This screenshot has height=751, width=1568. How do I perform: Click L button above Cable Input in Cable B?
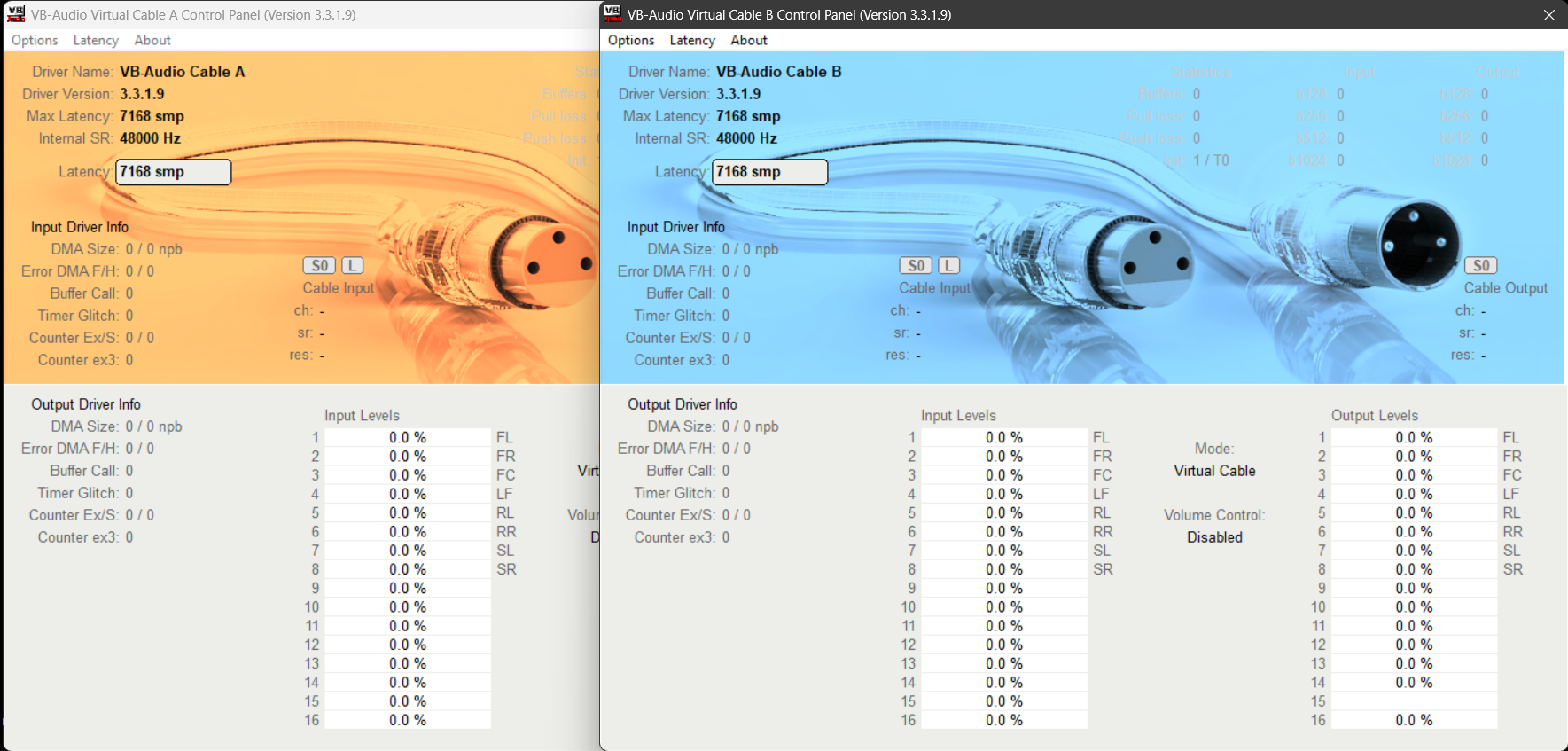pyautogui.click(x=948, y=265)
